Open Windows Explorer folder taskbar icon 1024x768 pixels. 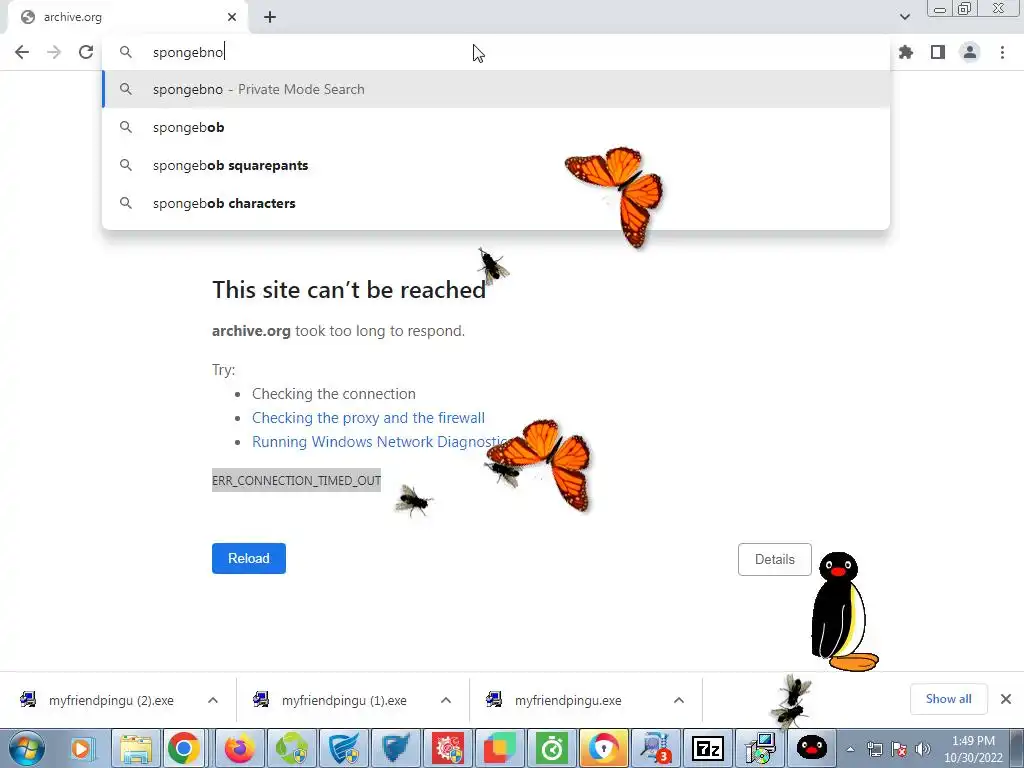point(136,748)
